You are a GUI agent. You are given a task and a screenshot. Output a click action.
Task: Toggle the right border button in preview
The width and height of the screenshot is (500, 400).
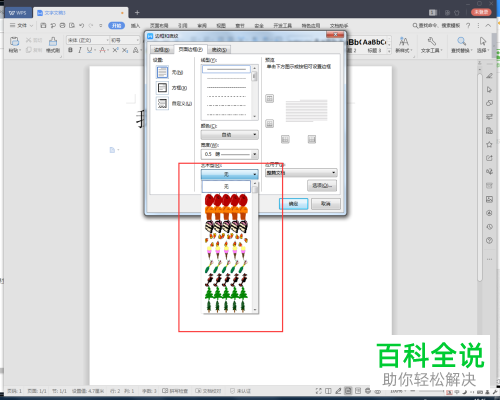[312, 139]
